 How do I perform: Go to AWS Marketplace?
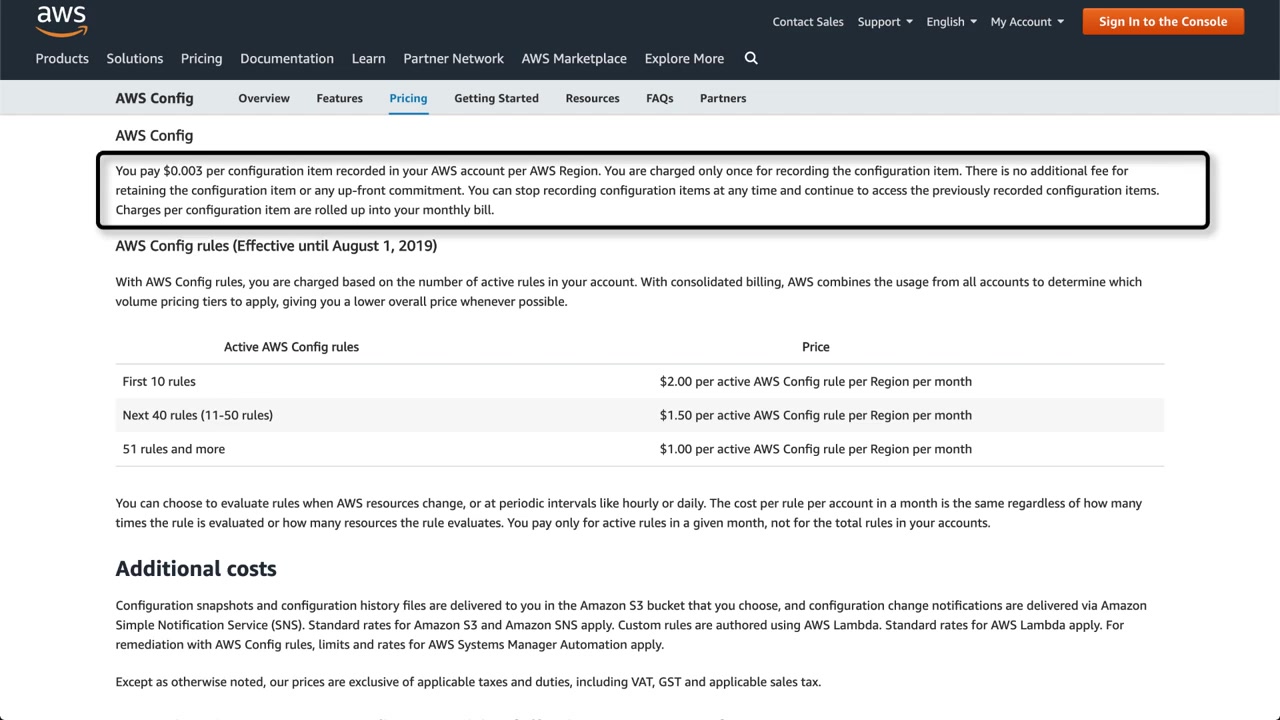tap(574, 58)
